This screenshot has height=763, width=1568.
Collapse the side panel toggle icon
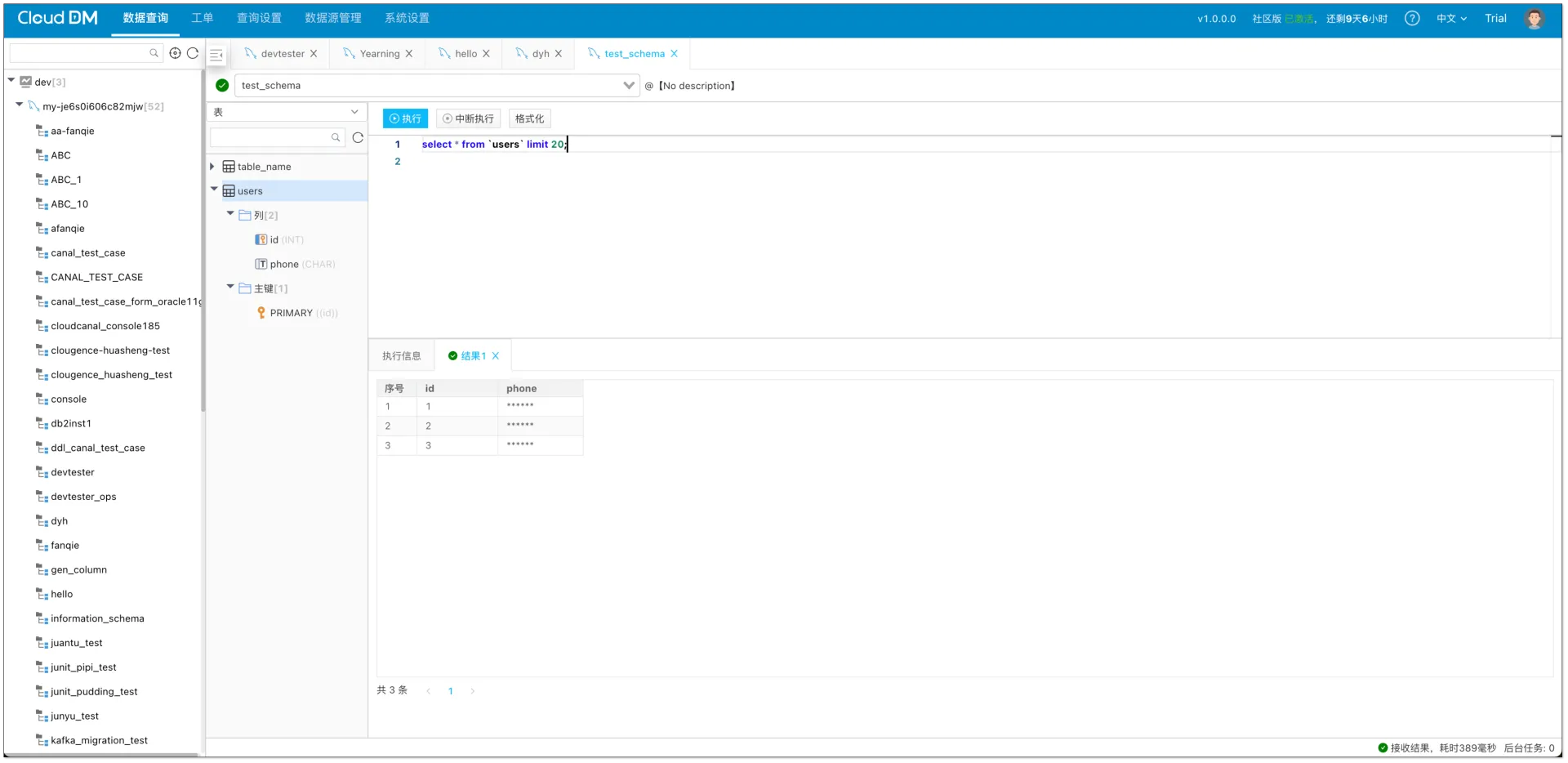[216, 55]
